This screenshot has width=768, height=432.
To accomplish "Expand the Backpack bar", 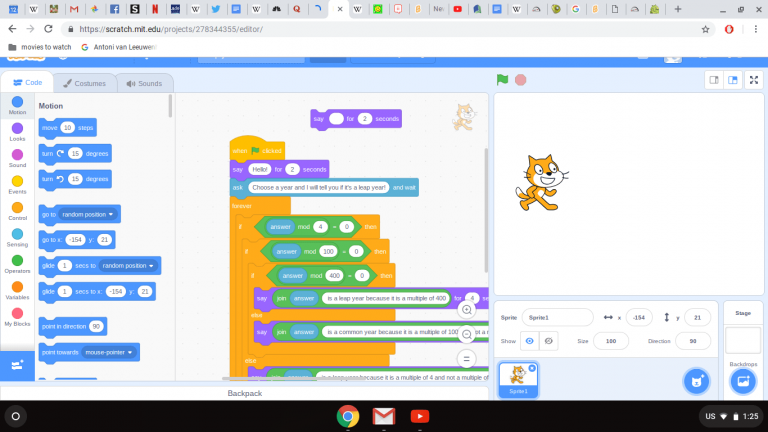I will pyautogui.click(x=244, y=394).
